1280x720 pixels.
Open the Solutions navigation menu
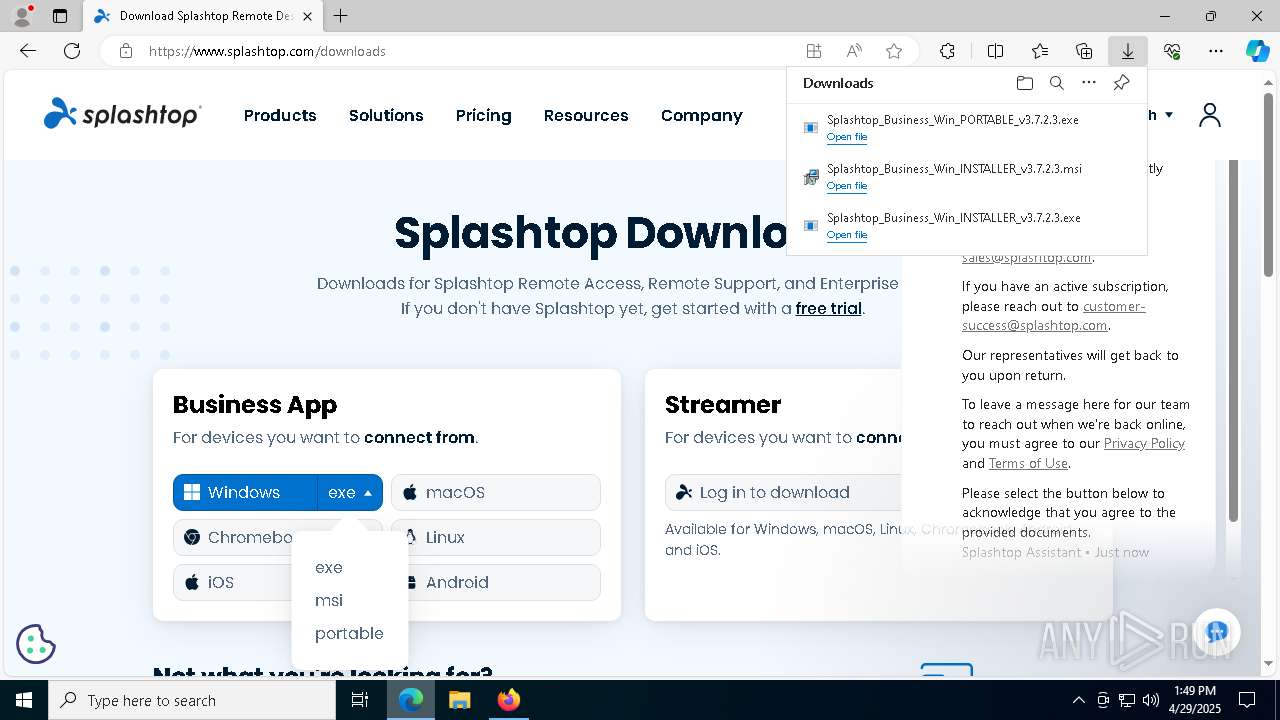point(386,115)
